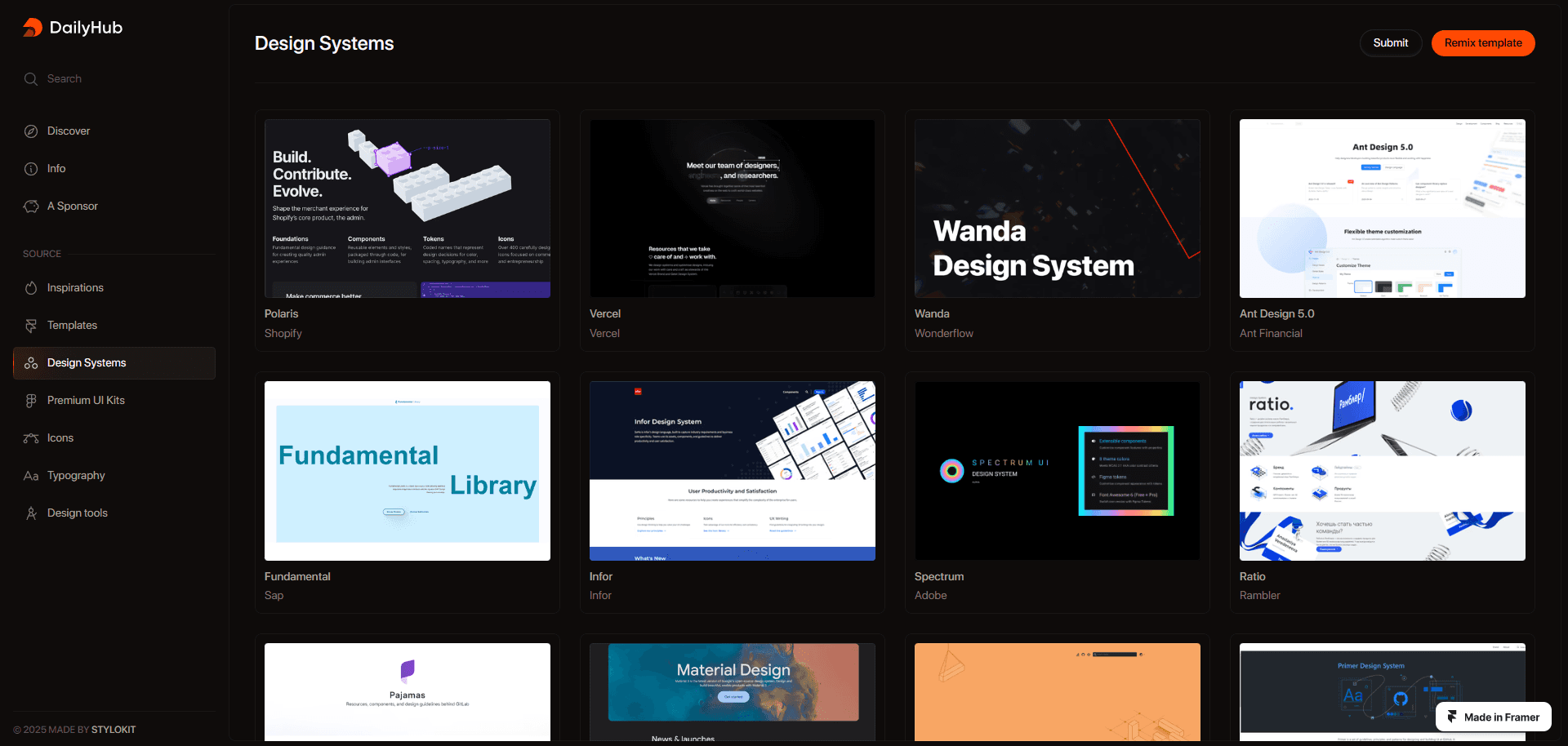The width and height of the screenshot is (1568, 746).
Task: Click the Design Systems page heading
Action: click(324, 43)
